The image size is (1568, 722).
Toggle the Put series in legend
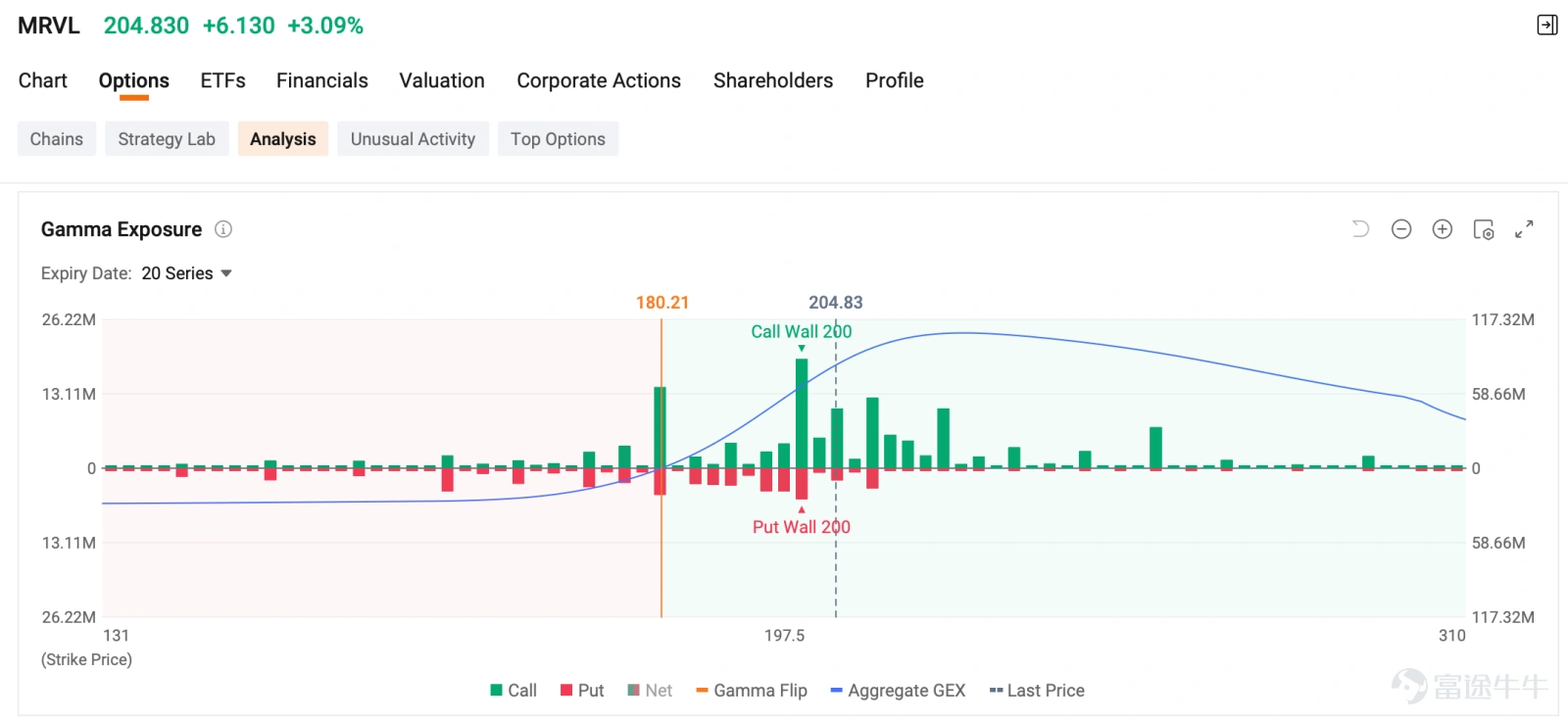click(x=582, y=691)
